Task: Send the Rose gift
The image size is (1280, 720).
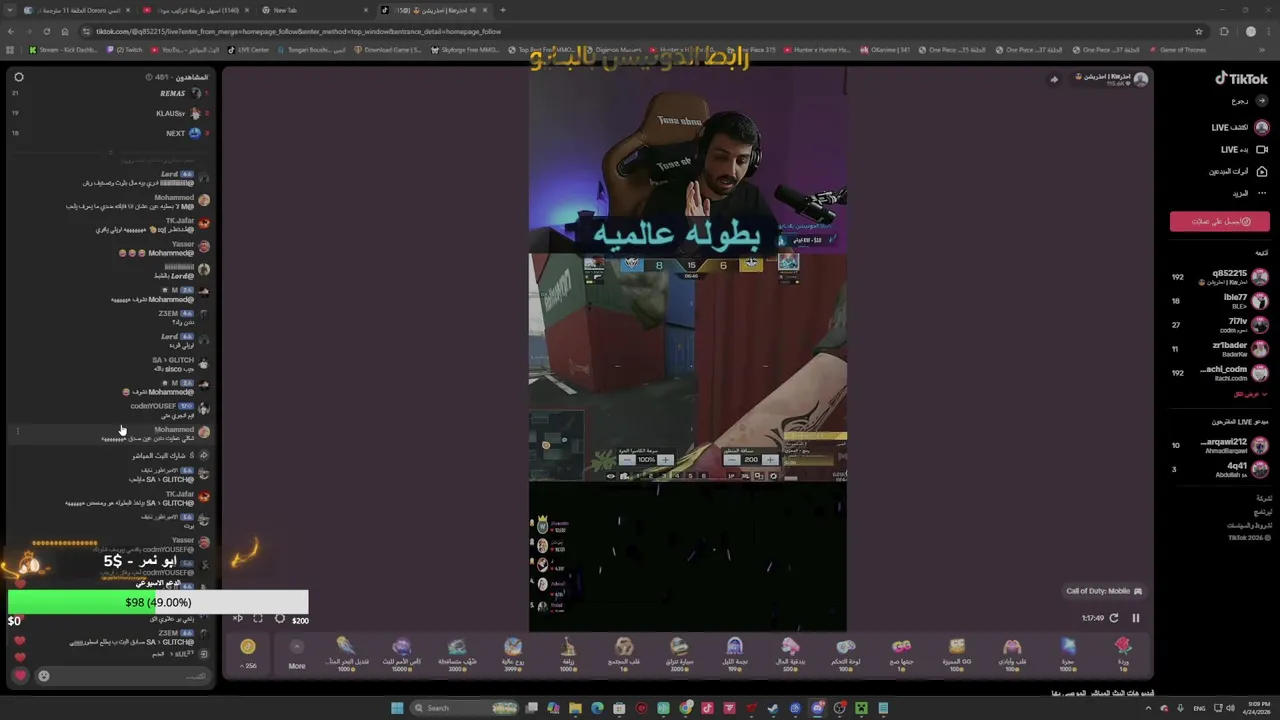Action: (x=1123, y=653)
